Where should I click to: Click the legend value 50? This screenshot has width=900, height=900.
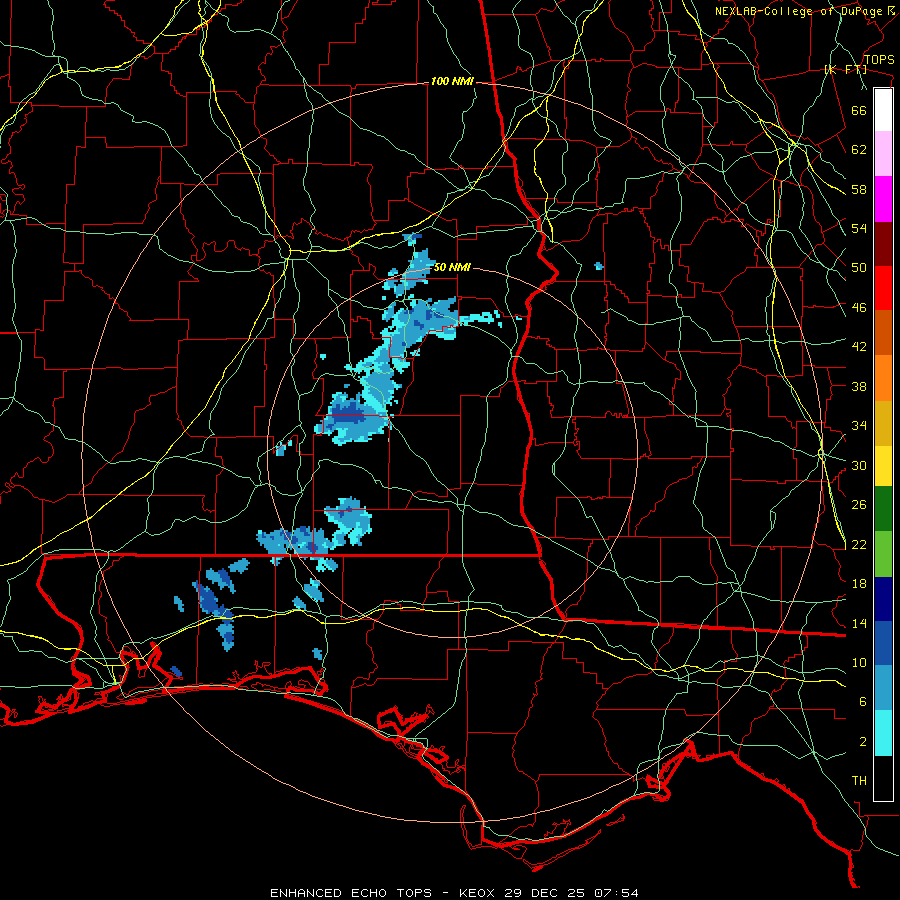click(x=859, y=267)
